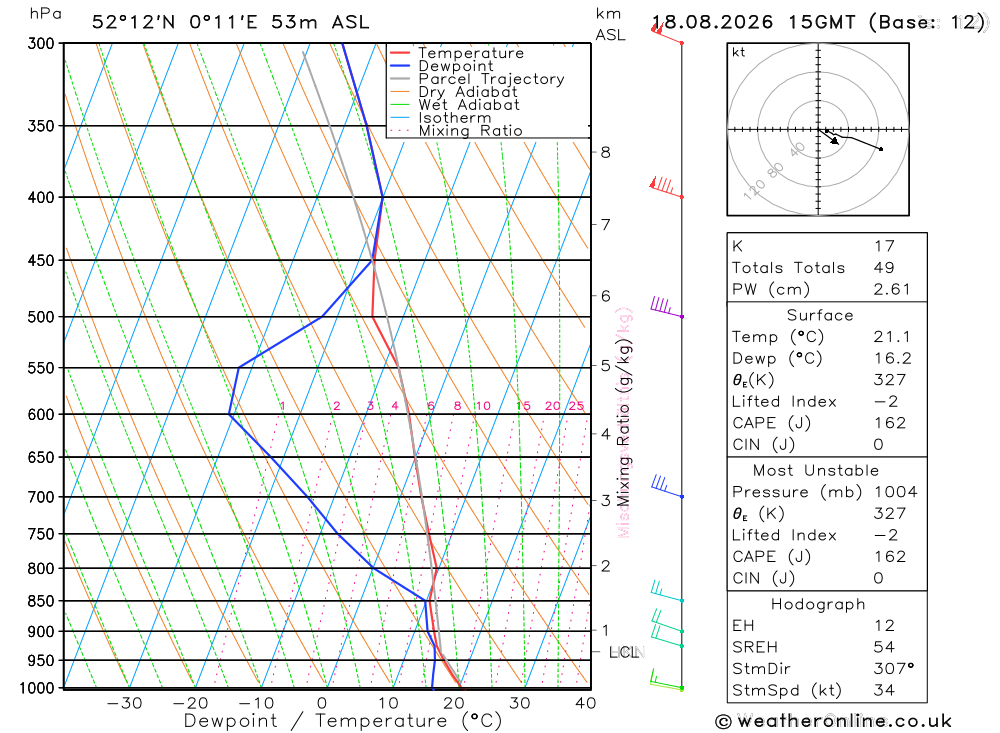The width and height of the screenshot is (1000, 733).
Task: Select the SREH value 54
Action: pos(884,648)
